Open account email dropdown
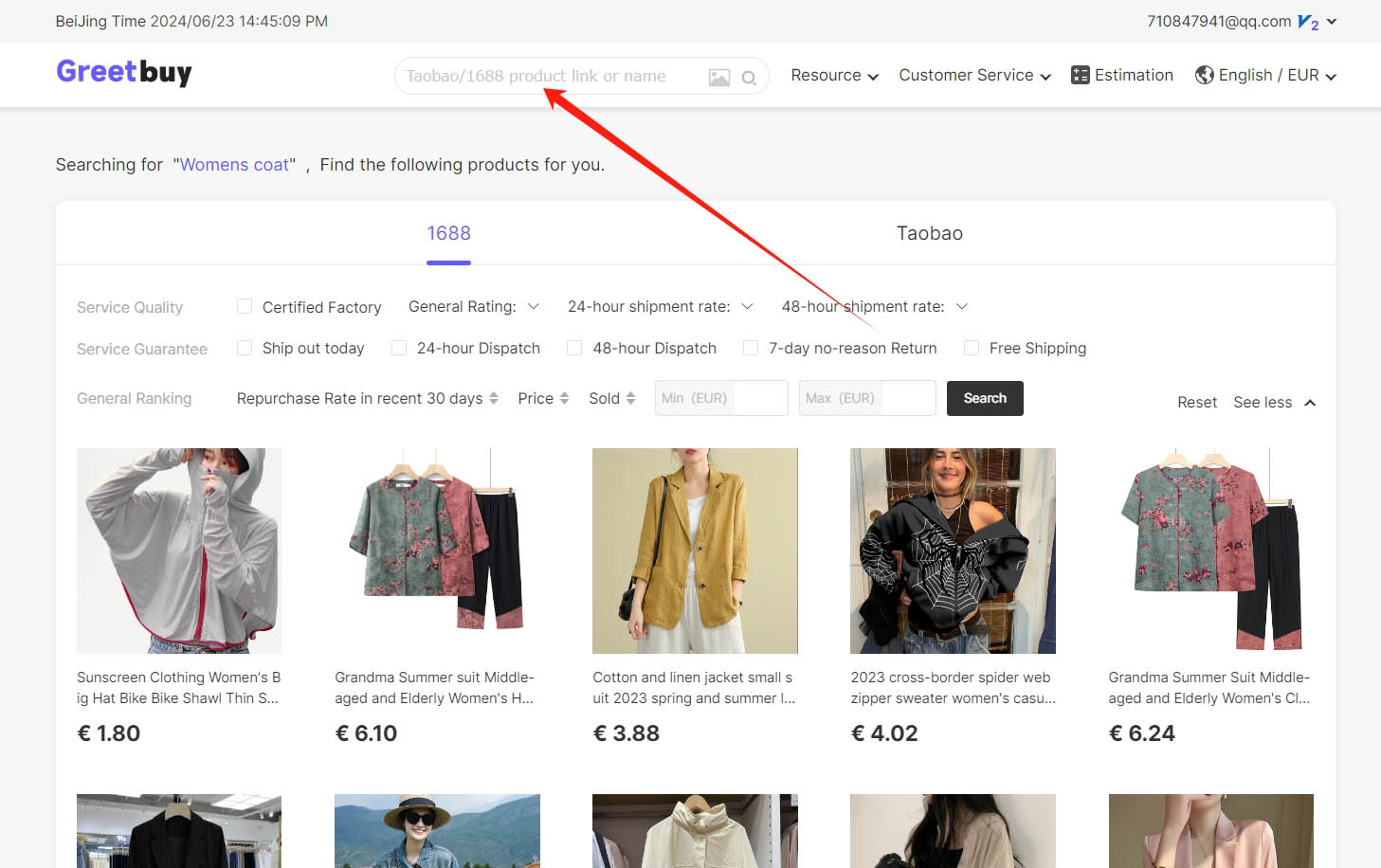 [x=1242, y=21]
